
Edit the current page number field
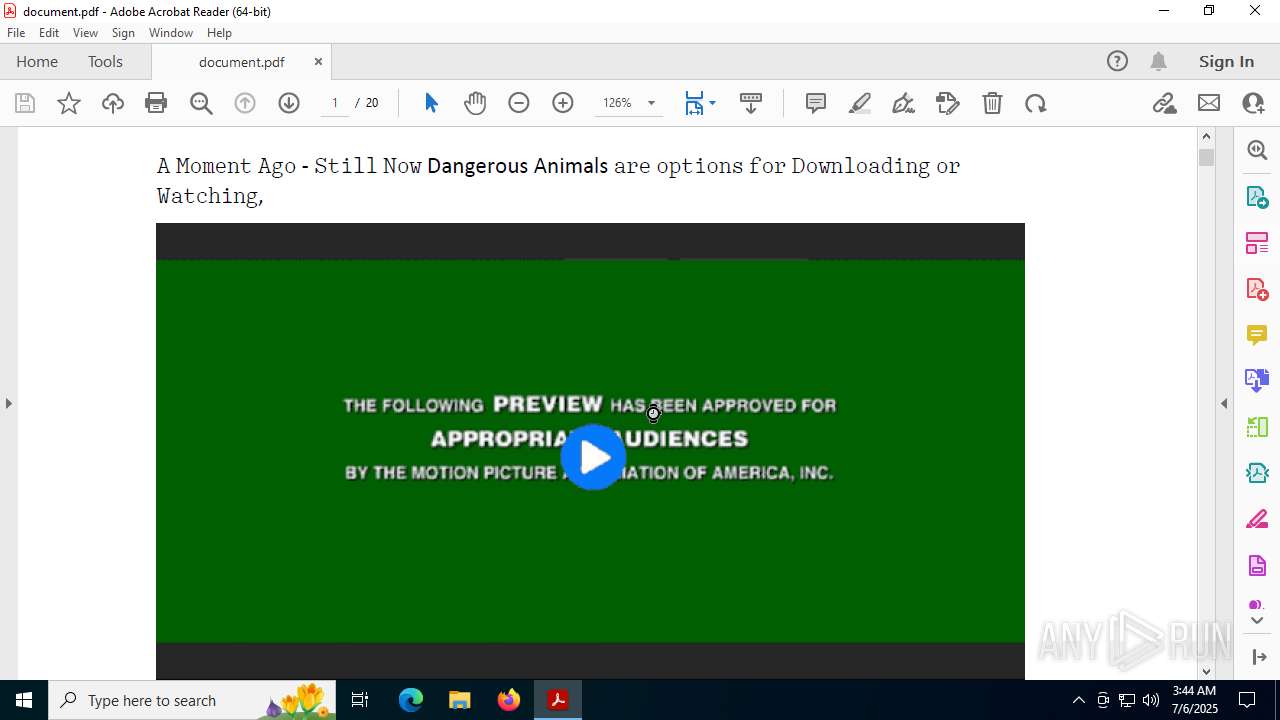[335, 103]
